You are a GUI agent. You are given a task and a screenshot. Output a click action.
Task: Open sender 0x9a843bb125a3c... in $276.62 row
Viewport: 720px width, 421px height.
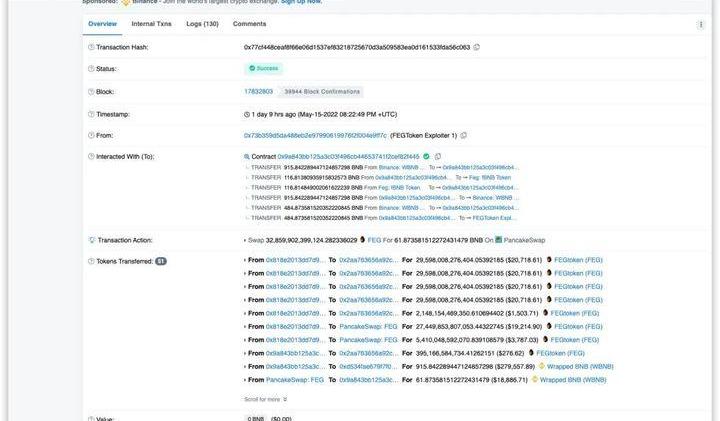(x=295, y=353)
